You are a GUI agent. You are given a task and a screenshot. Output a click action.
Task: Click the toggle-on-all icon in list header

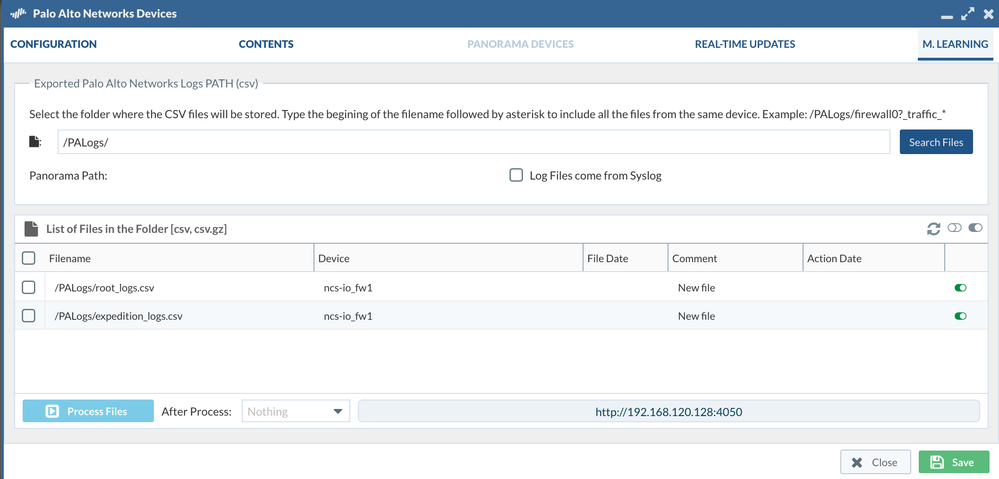tap(975, 228)
